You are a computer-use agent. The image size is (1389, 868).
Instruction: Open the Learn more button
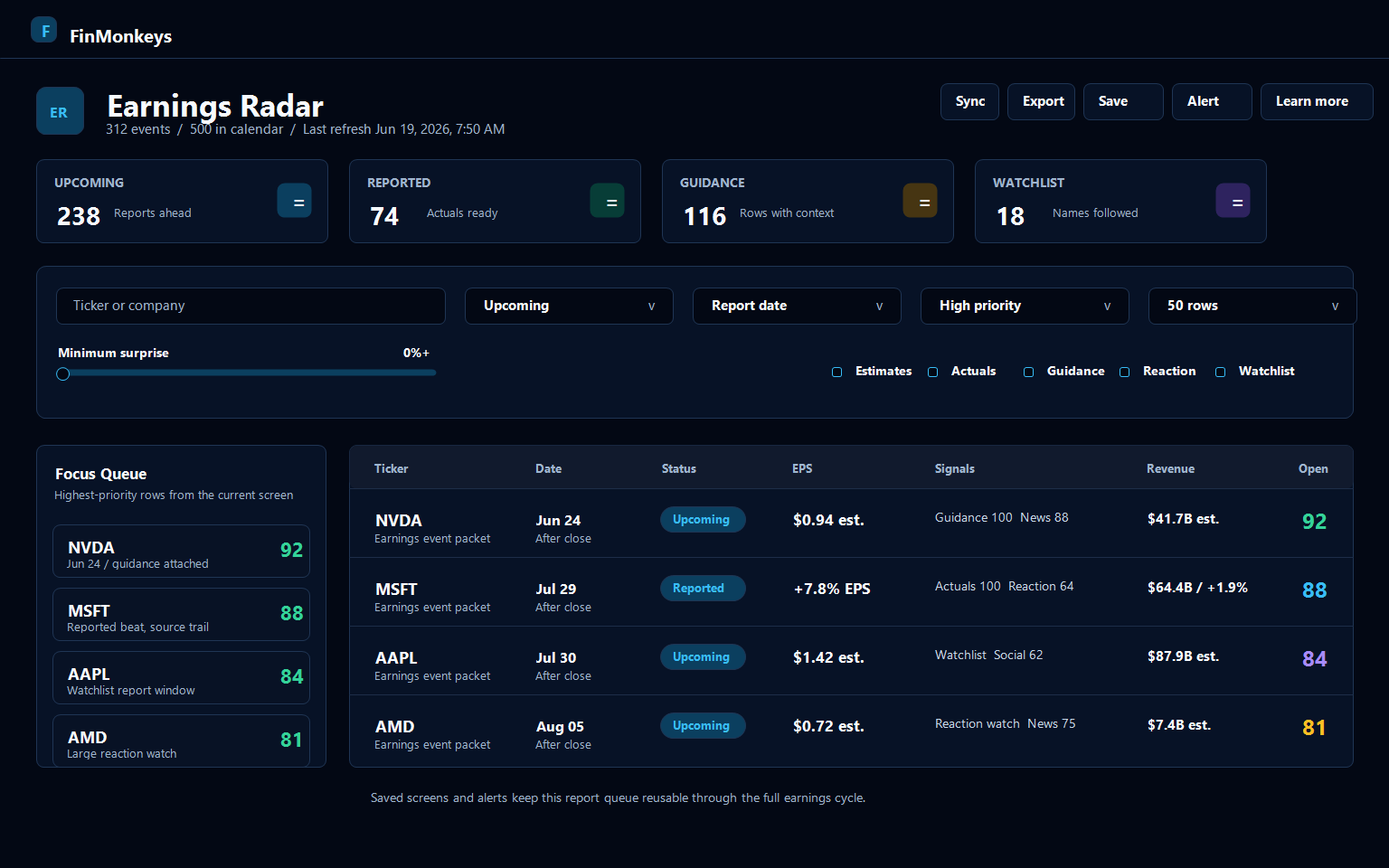[1317, 101]
